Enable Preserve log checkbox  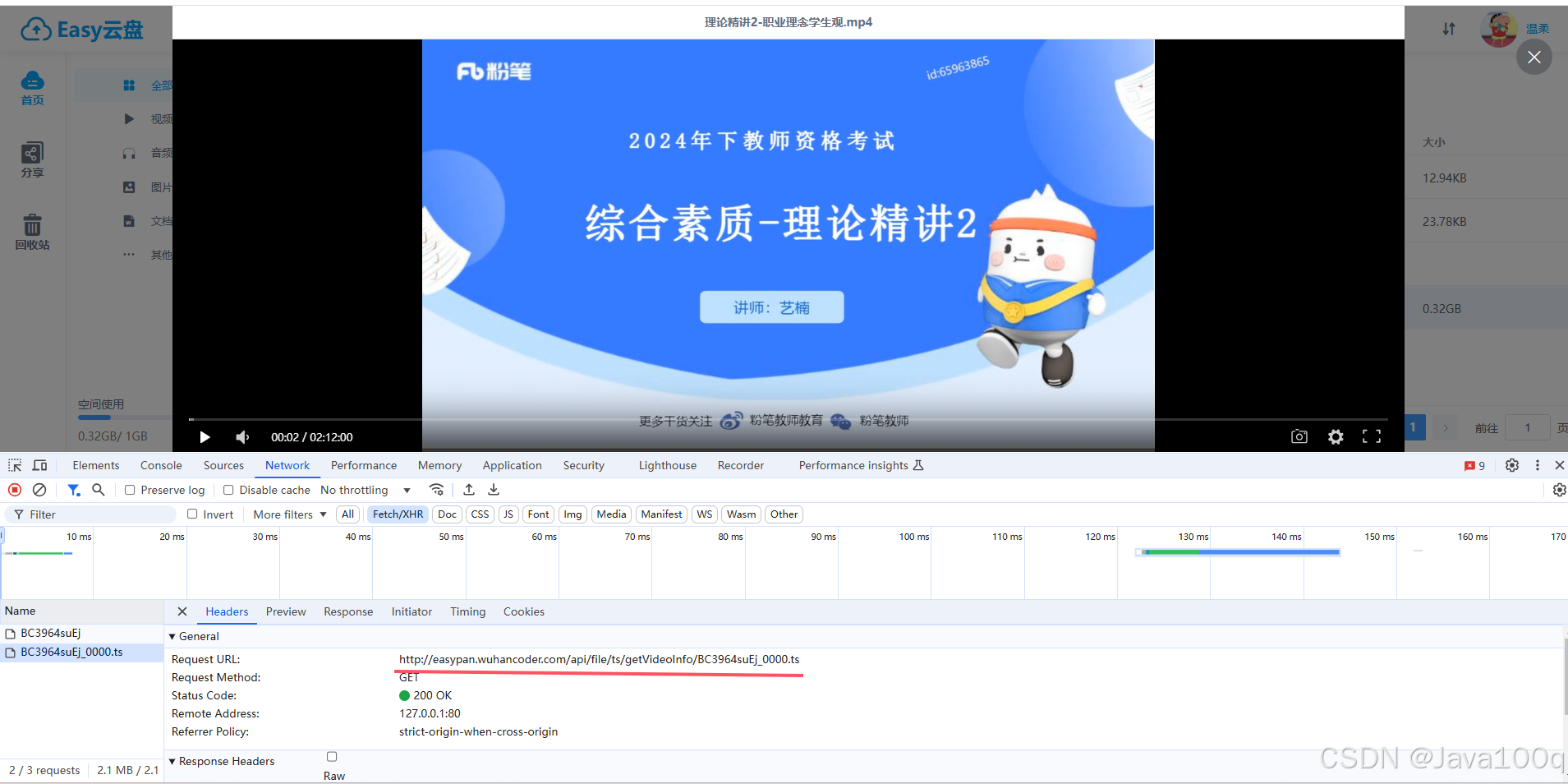(x=130, y=490)
